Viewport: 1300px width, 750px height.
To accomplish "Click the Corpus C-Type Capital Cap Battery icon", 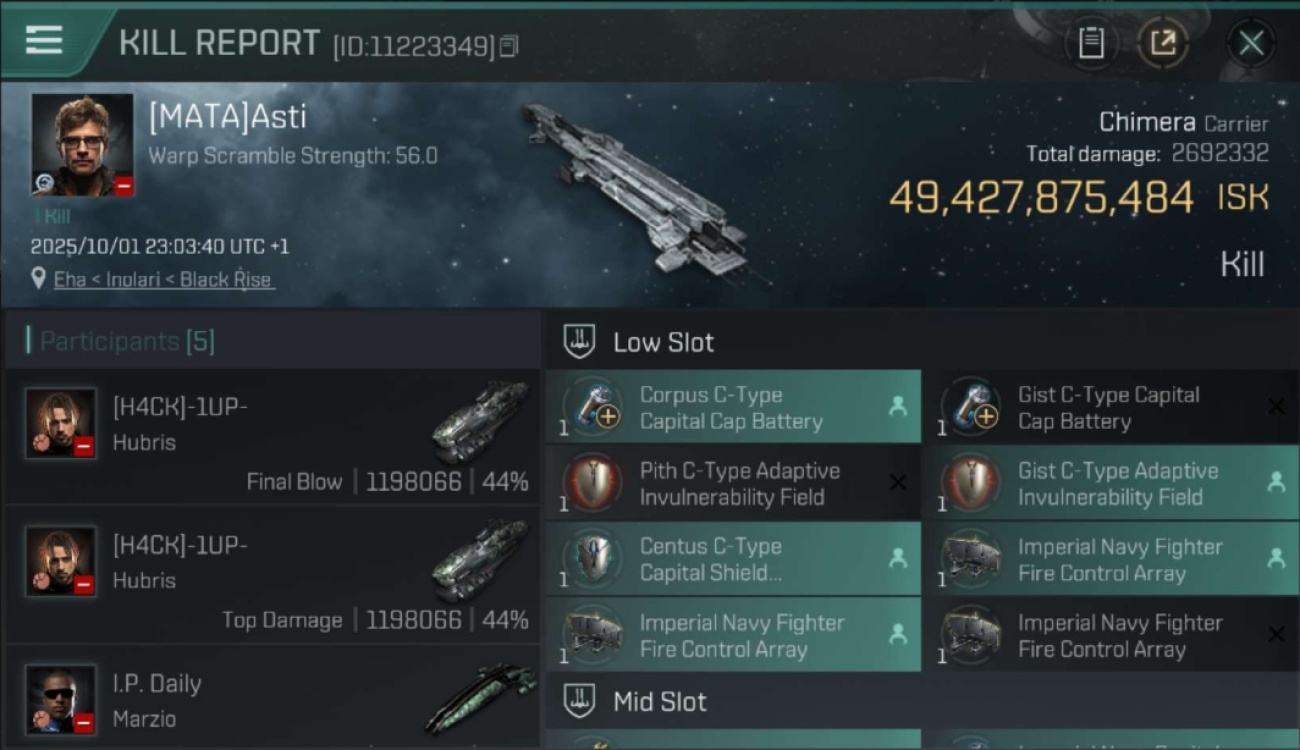I will coord(594,408).
